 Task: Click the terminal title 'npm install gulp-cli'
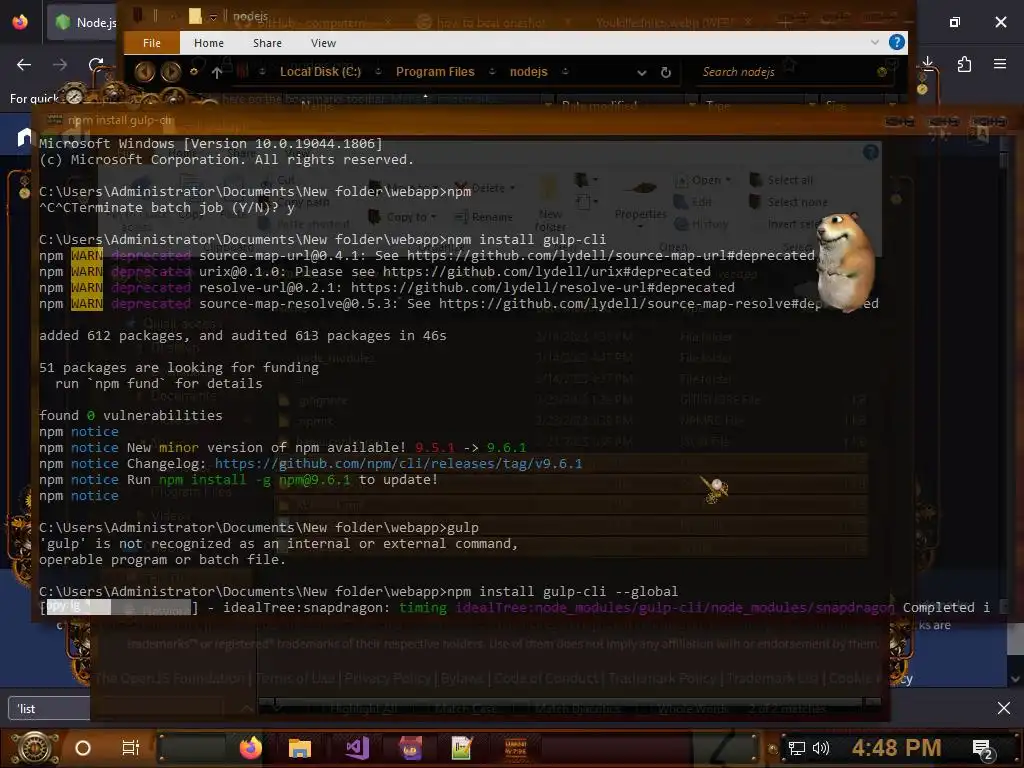(121, 120)
